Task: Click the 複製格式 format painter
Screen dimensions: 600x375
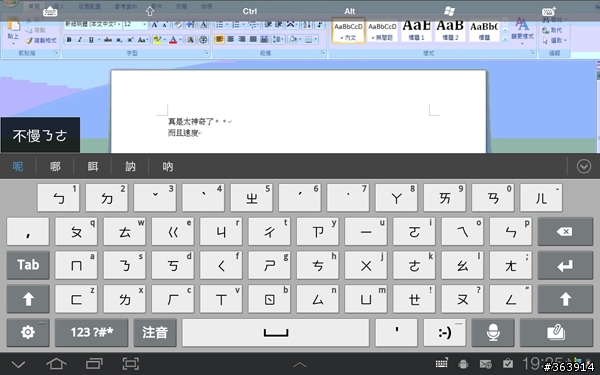Action: [x=41, y=41]
